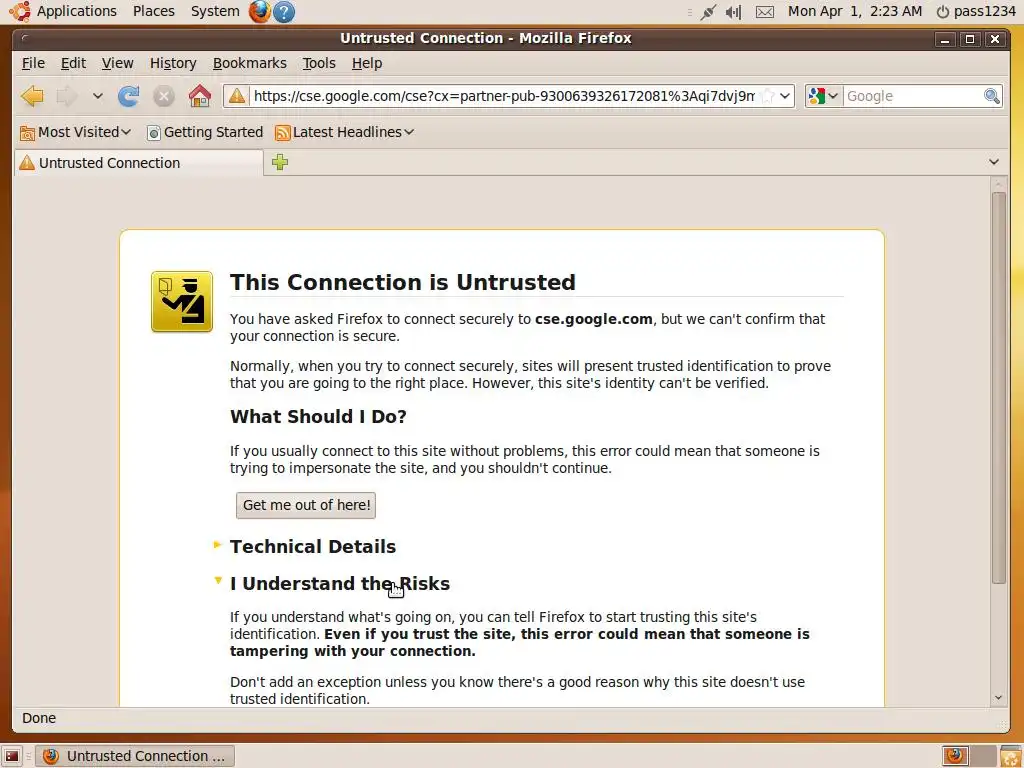Minimize the Firefox window
The width and height of the screenshot is (1024, 768).
click(944, 39)
